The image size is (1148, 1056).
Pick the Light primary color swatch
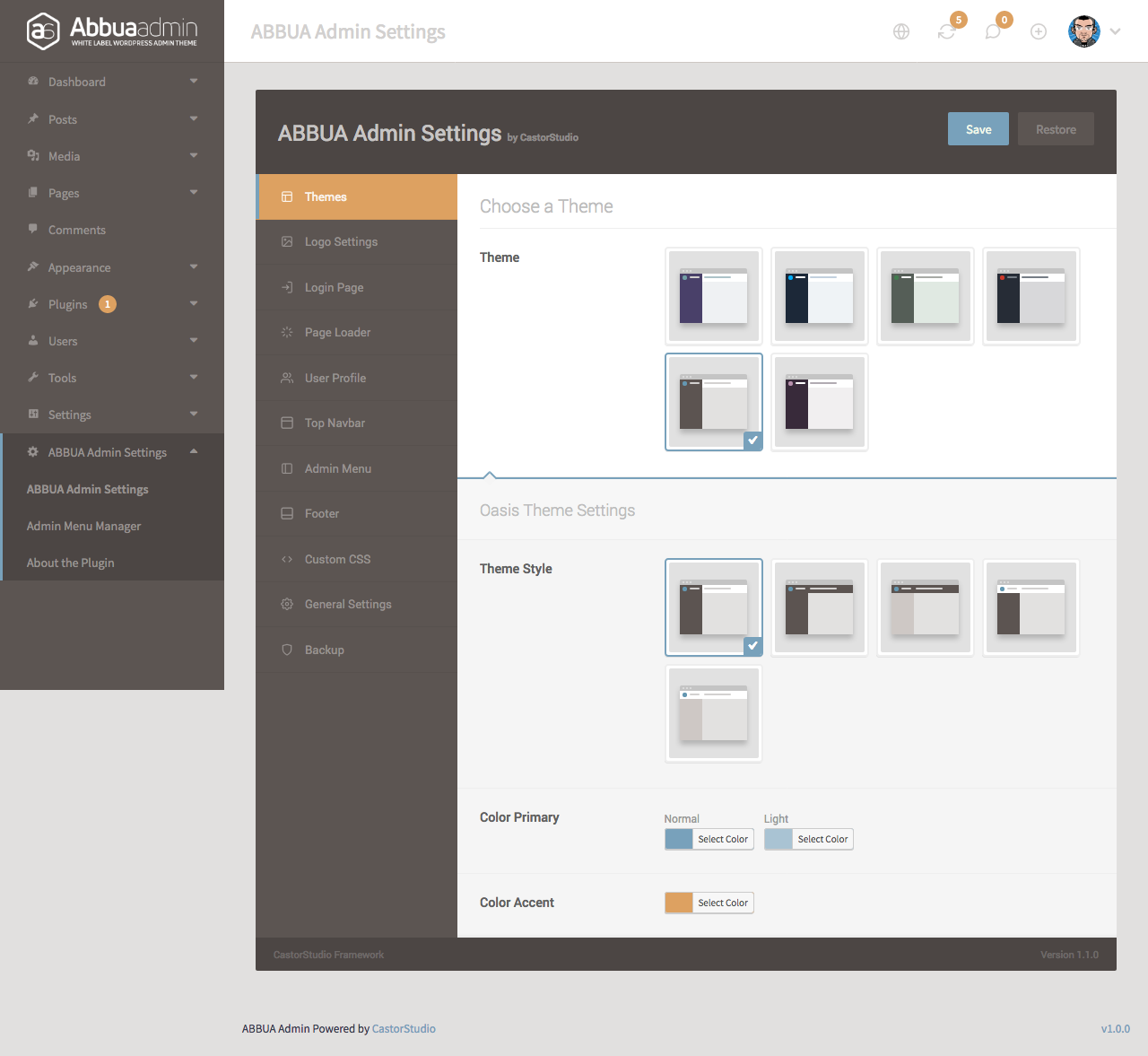click(x=778, y=839)
